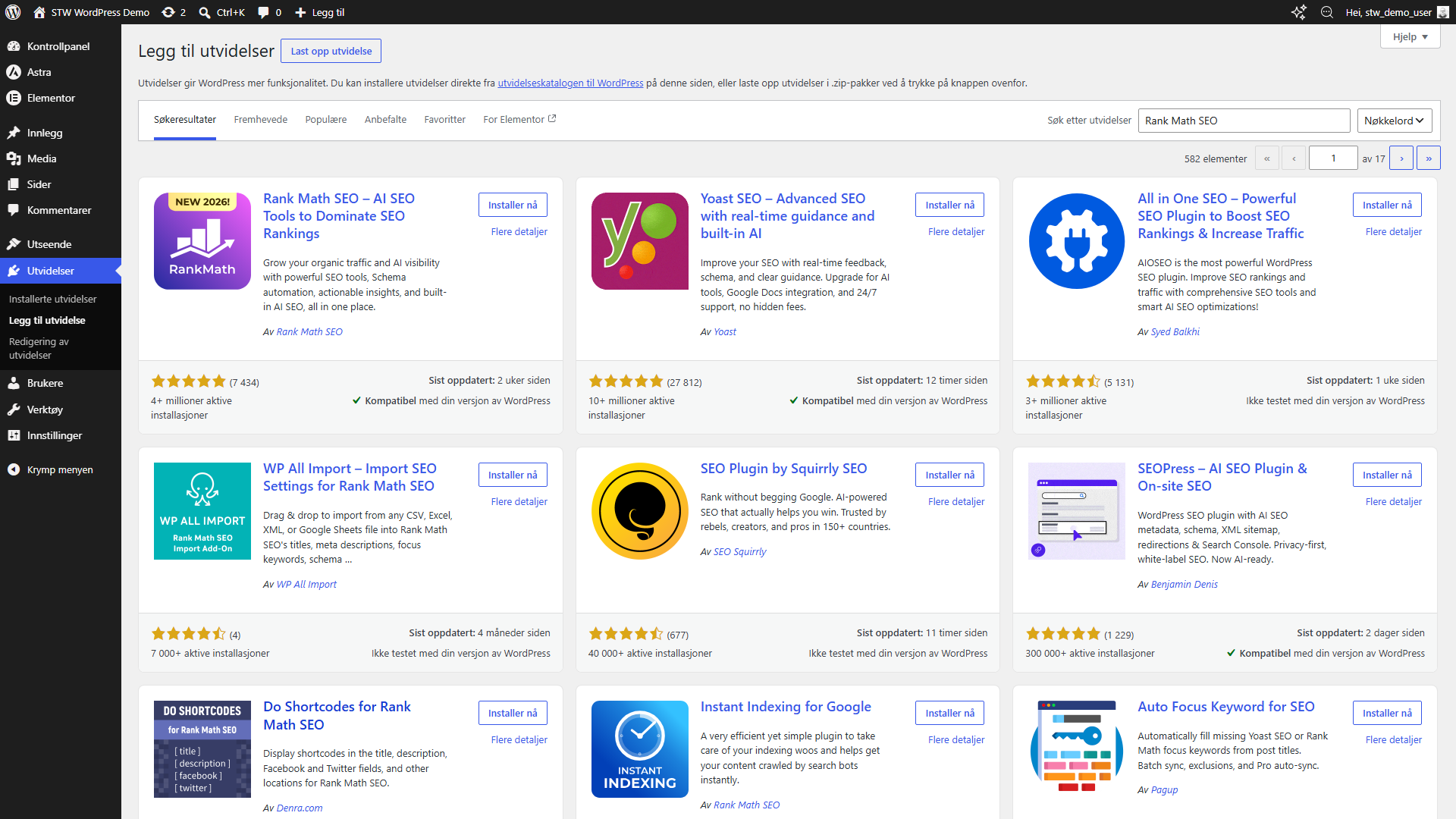Install WP All Import Rank Math add-on
The width and height of the screenshot is (1456, 819).
pos(513,475)
